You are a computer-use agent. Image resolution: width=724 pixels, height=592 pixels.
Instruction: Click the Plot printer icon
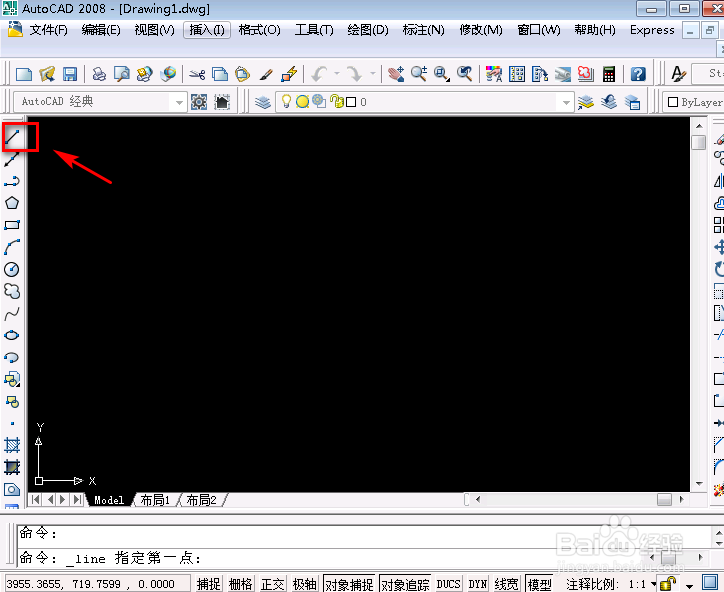[x=99, y=74]
